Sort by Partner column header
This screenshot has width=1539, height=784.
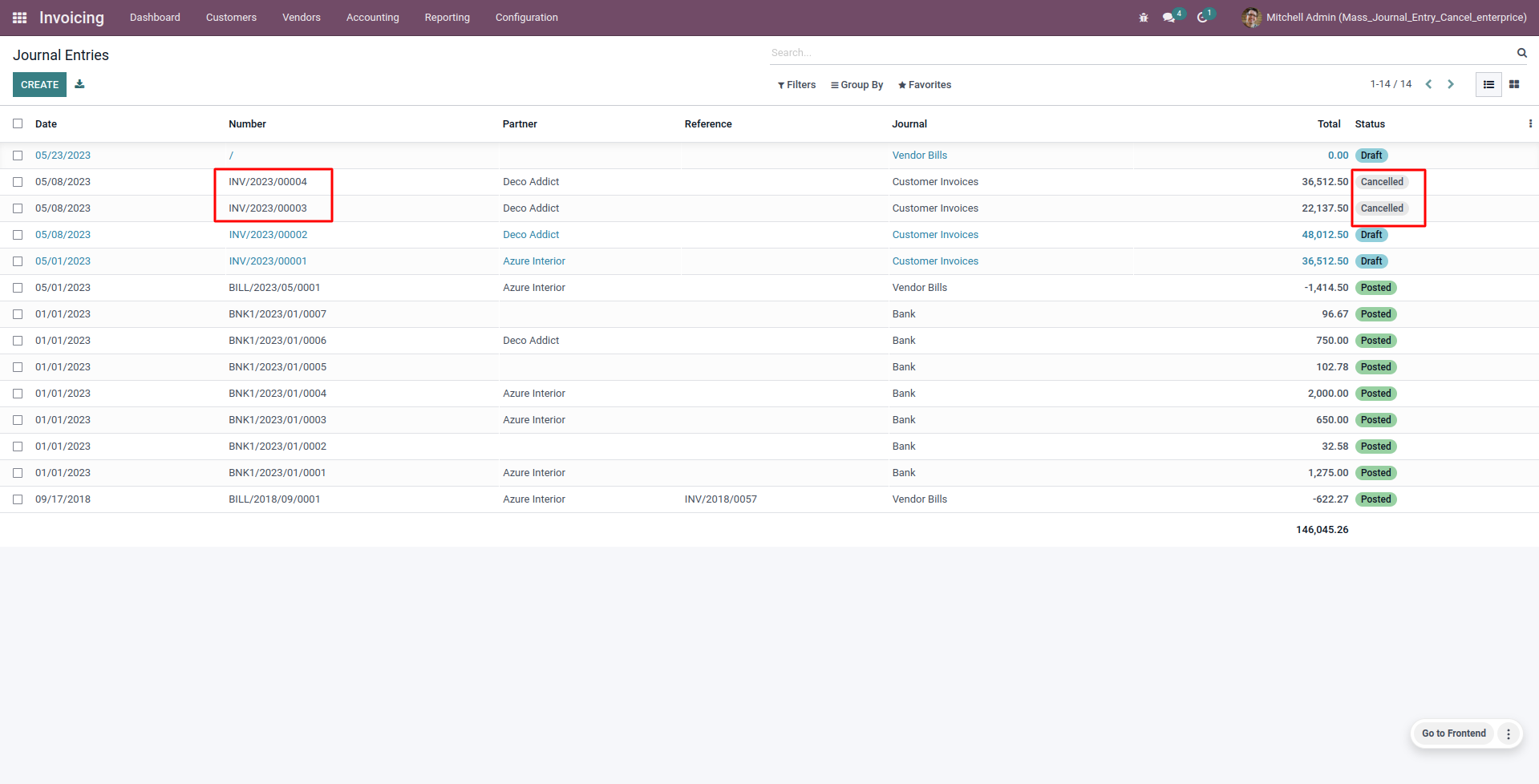point(520,124)
